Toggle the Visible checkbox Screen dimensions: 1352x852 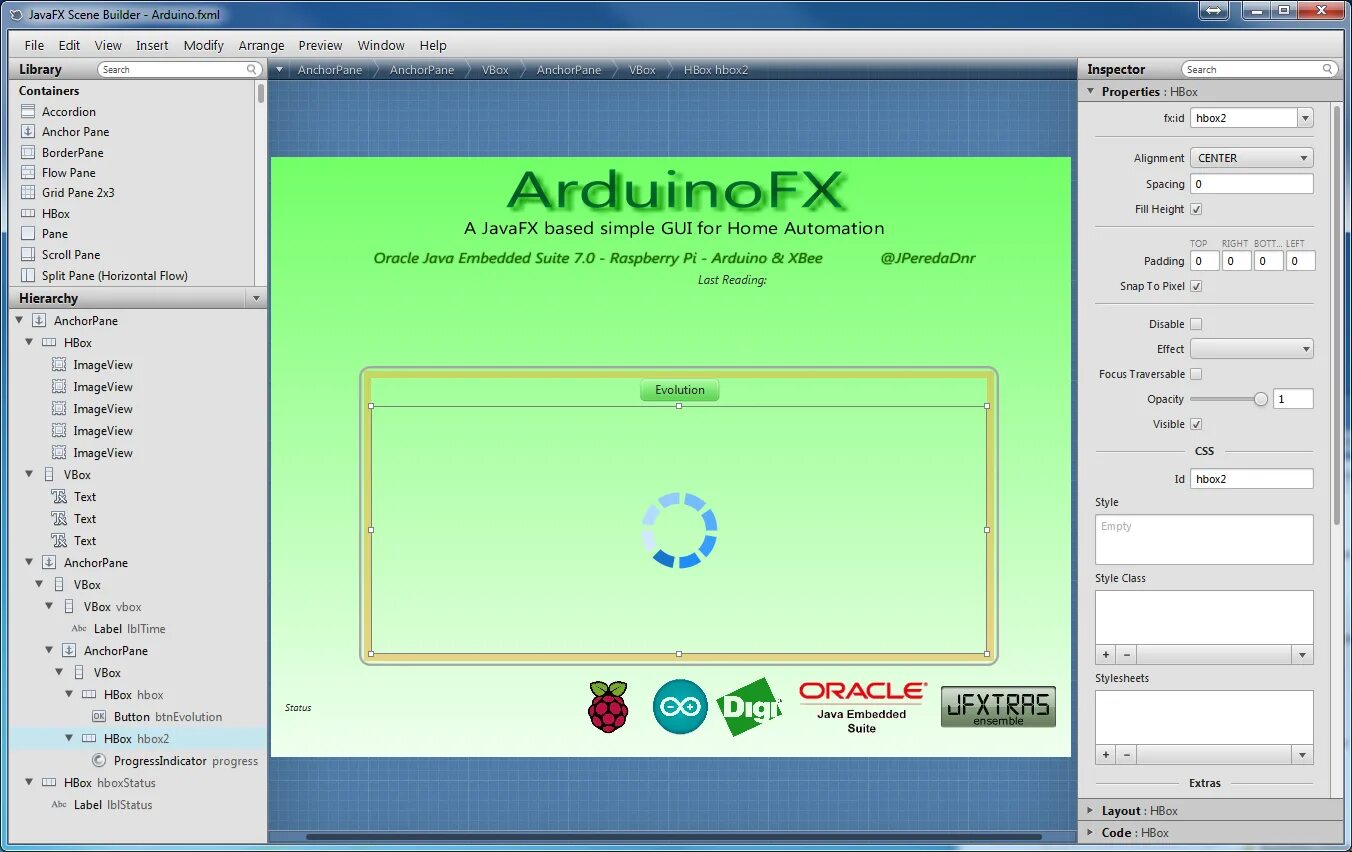point(1196,424)
